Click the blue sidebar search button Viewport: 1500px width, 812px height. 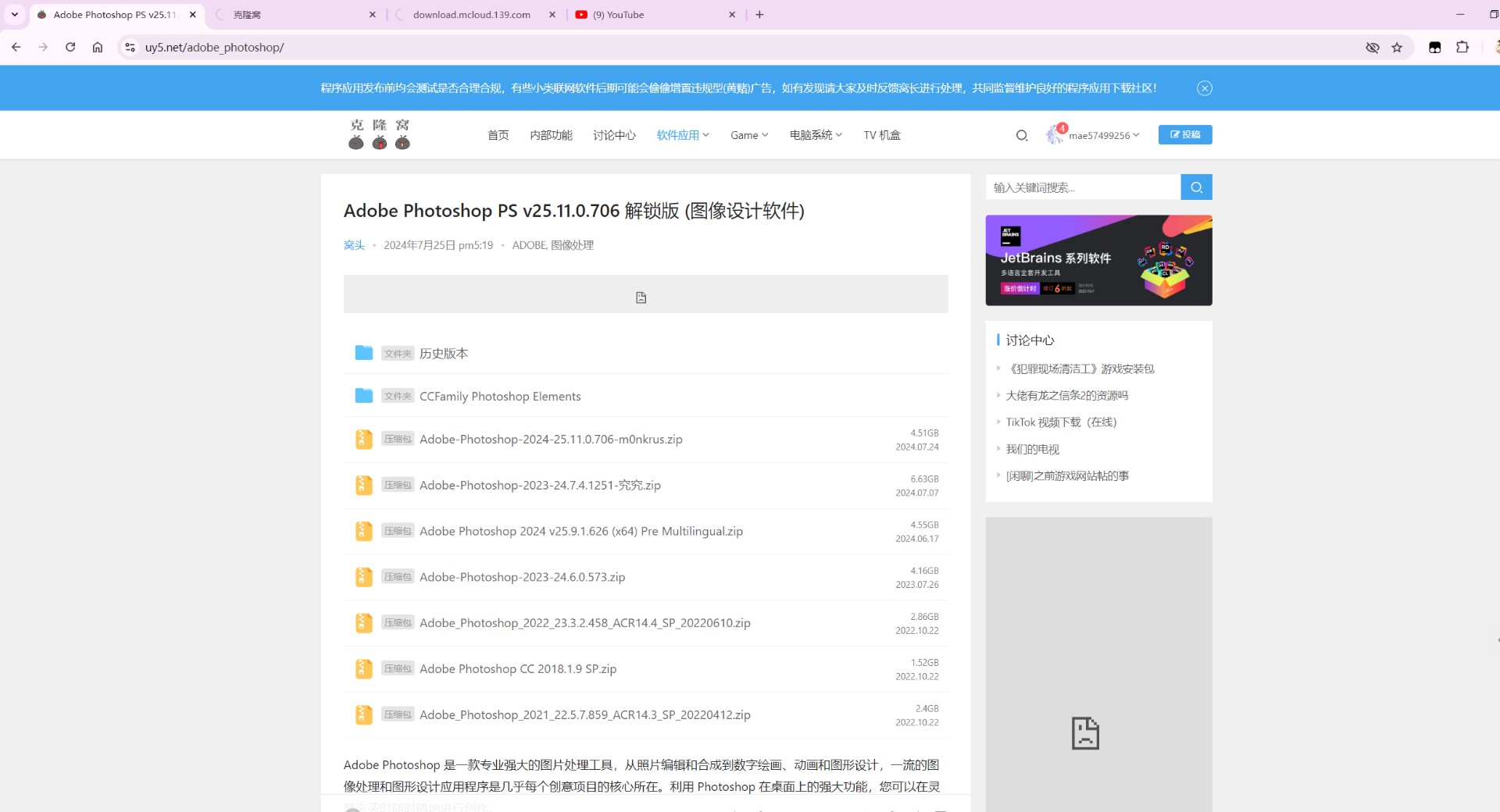(1196, 187)
